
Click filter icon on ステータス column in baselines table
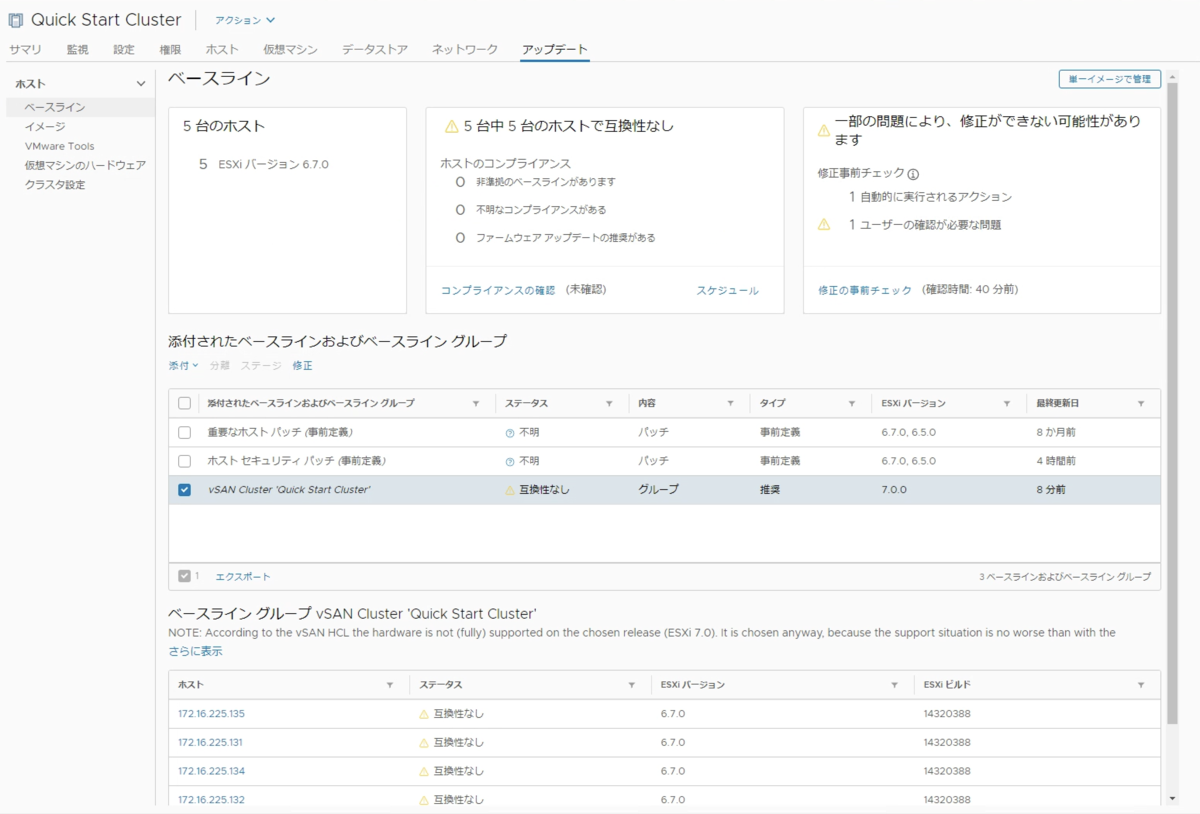coord(609,404)
